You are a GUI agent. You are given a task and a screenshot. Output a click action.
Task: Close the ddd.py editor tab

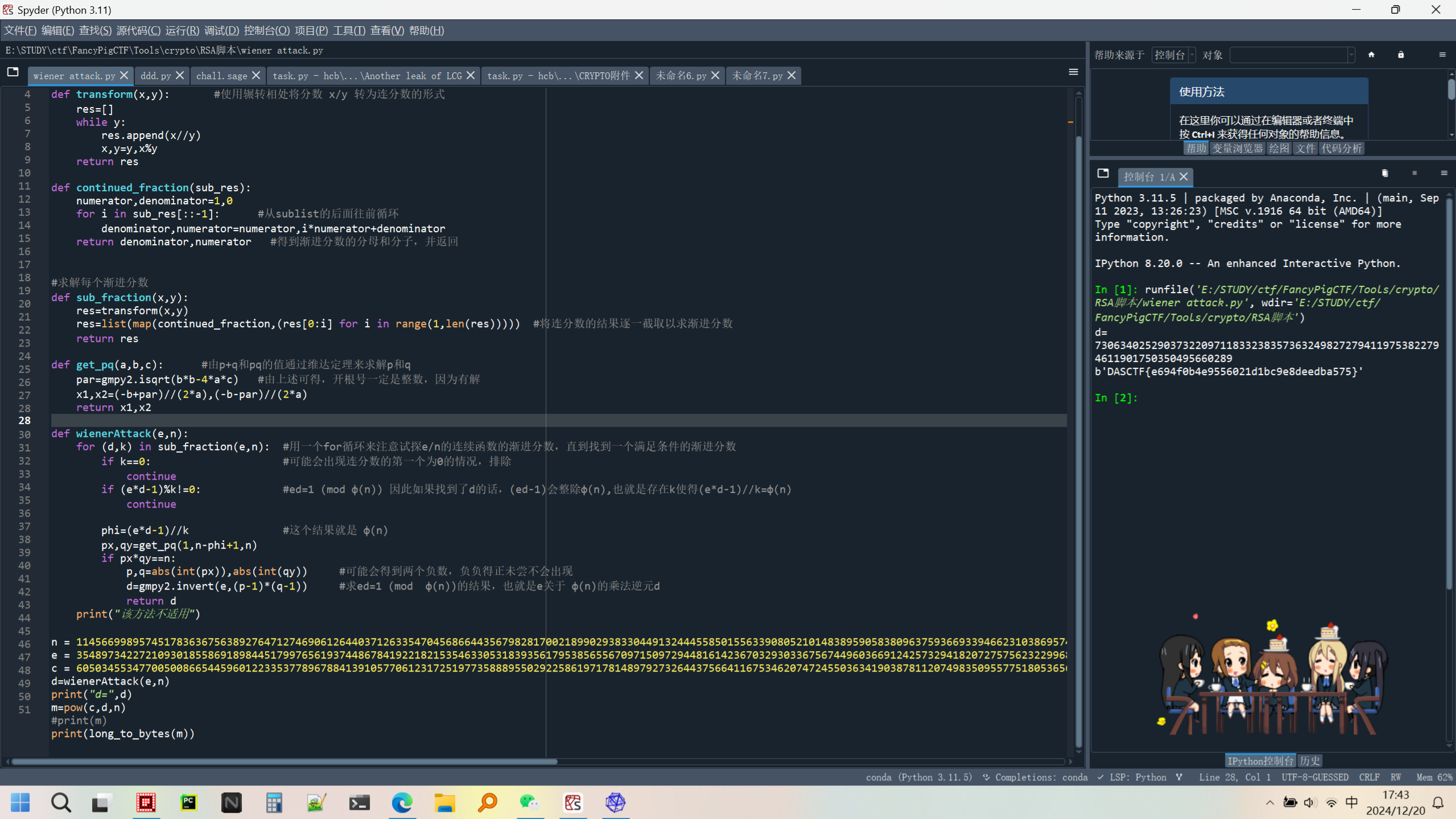180,75
